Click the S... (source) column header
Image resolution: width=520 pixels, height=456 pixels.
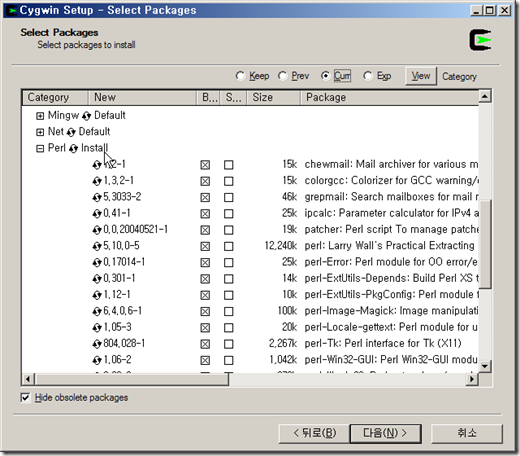(x=233, y=97)
